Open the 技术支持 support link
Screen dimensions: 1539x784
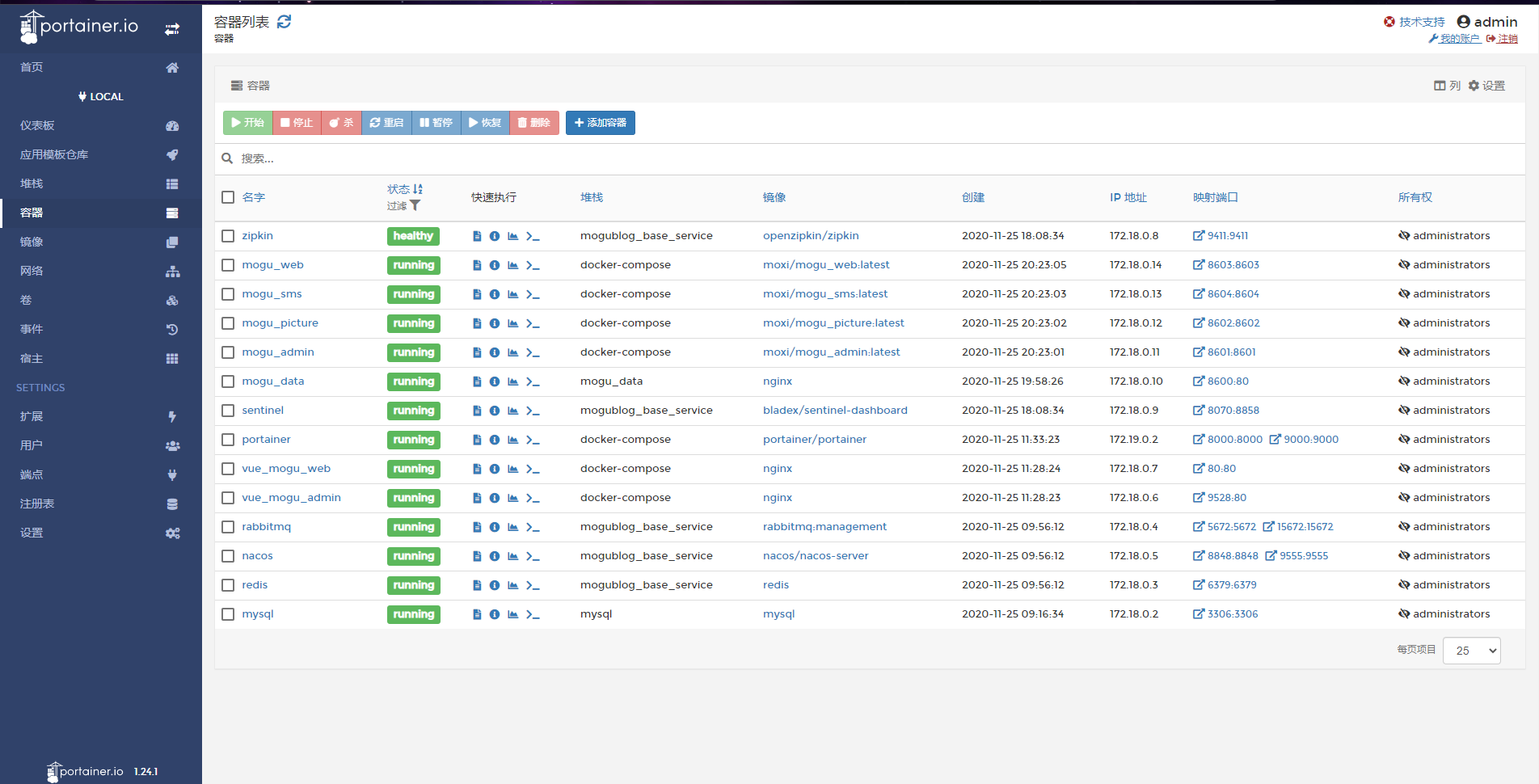pos(1415,22)
